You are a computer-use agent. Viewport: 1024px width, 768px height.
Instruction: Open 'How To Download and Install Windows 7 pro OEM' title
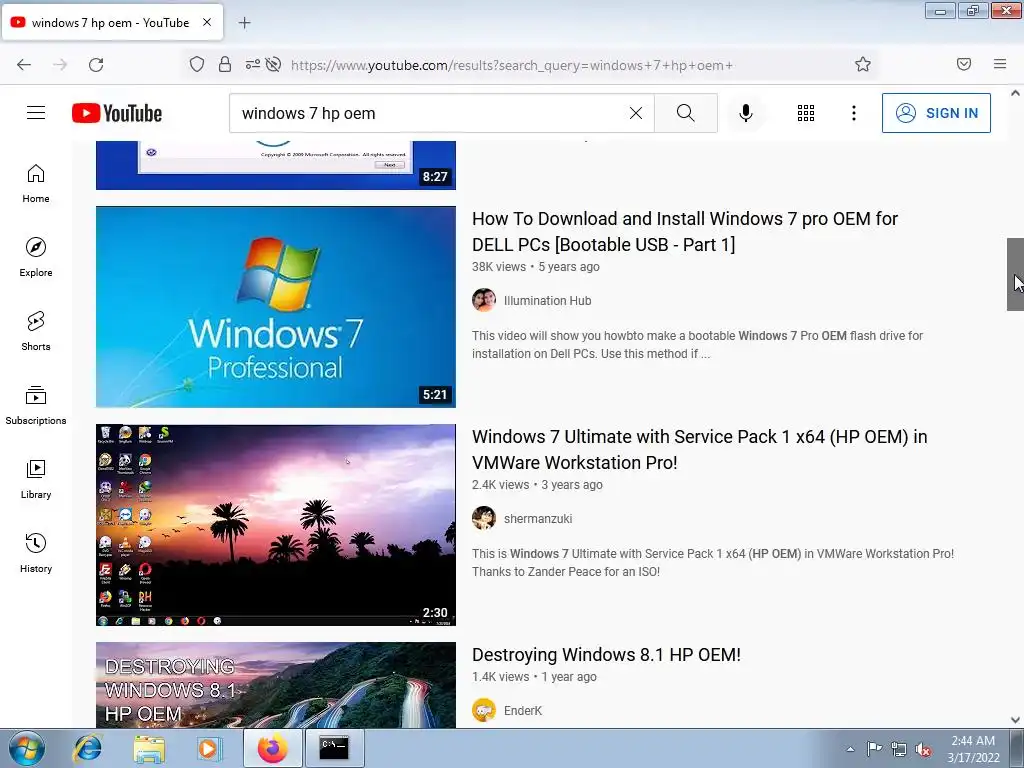[x=685, y=231]
